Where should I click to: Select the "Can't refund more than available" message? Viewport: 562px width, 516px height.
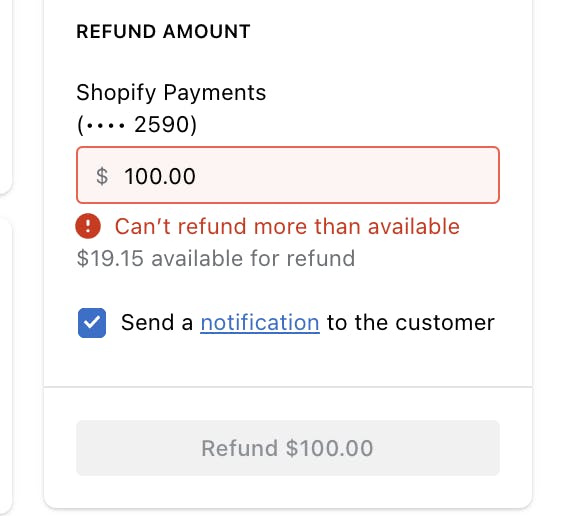(x=287, y=226)
